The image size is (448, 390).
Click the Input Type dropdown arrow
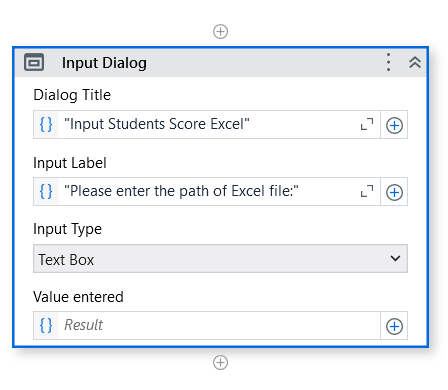click(395, 258)
